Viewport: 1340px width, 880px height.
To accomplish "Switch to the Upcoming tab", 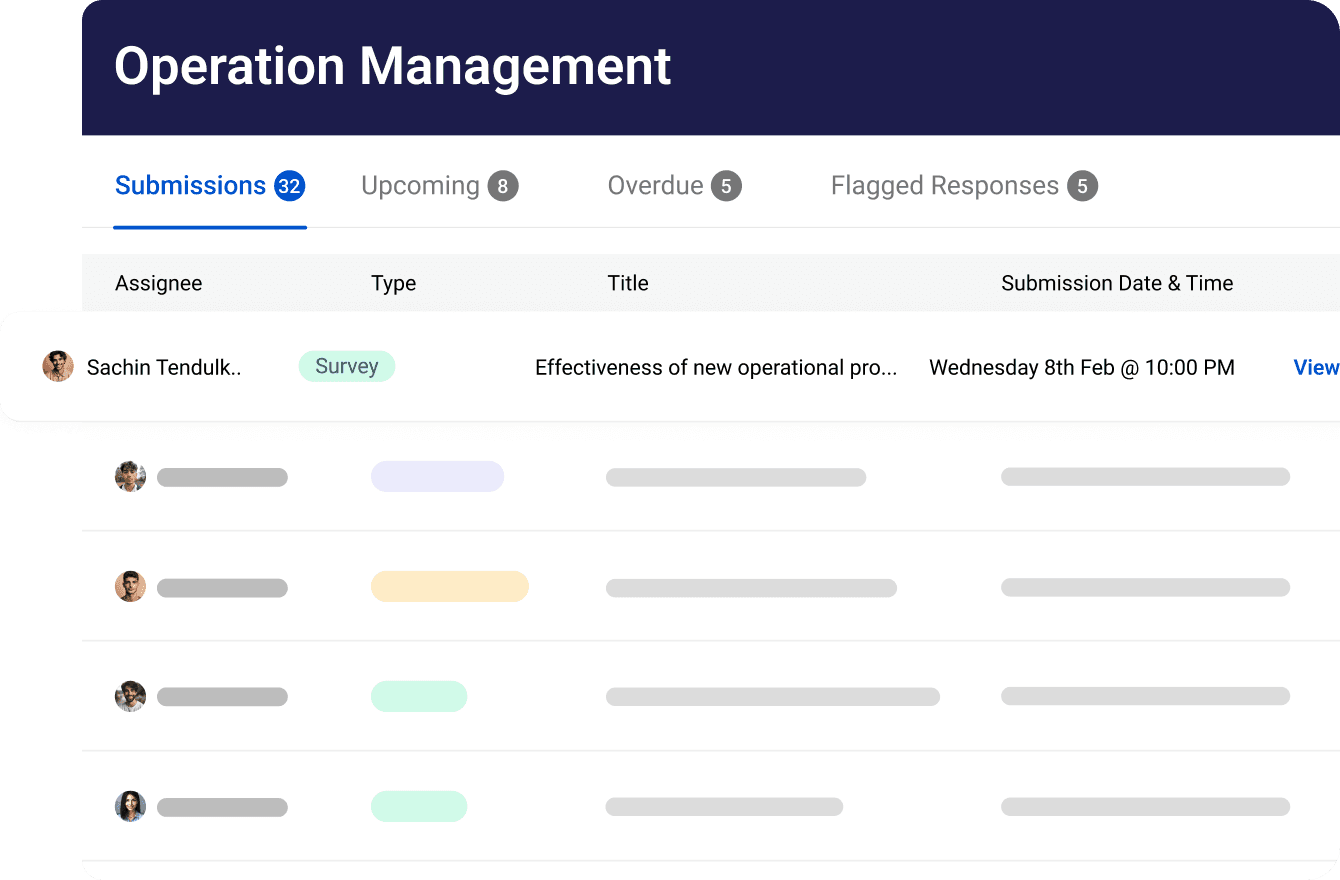I will tap(420, 185).
